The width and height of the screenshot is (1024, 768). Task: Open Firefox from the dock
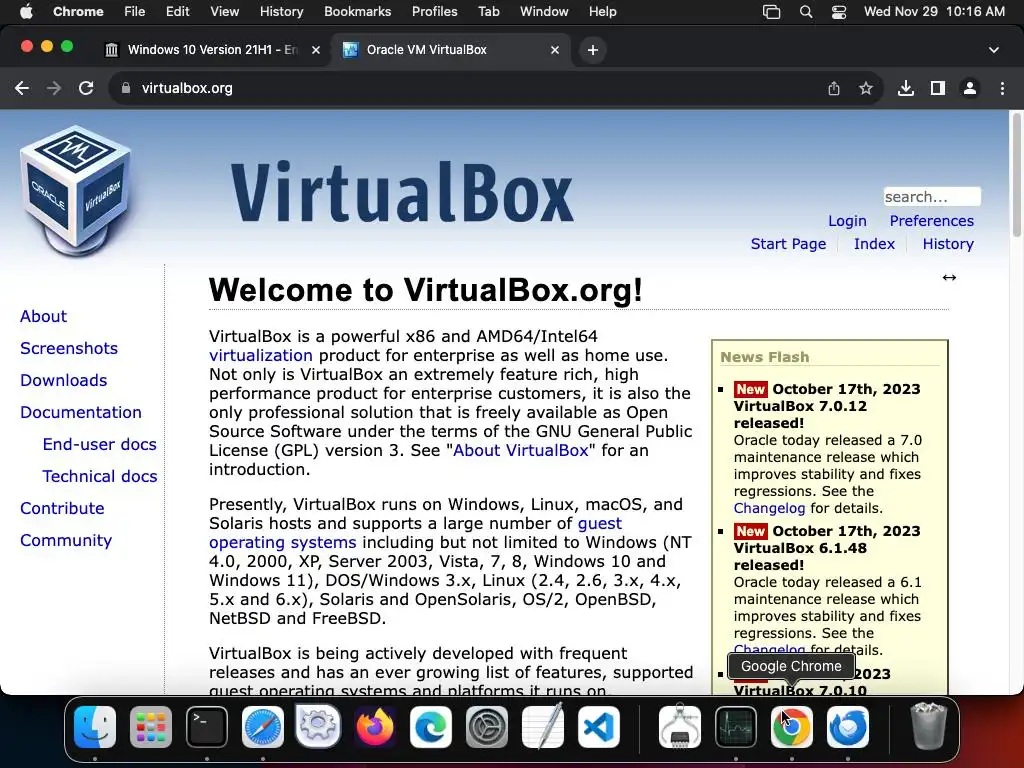[374, 727]
